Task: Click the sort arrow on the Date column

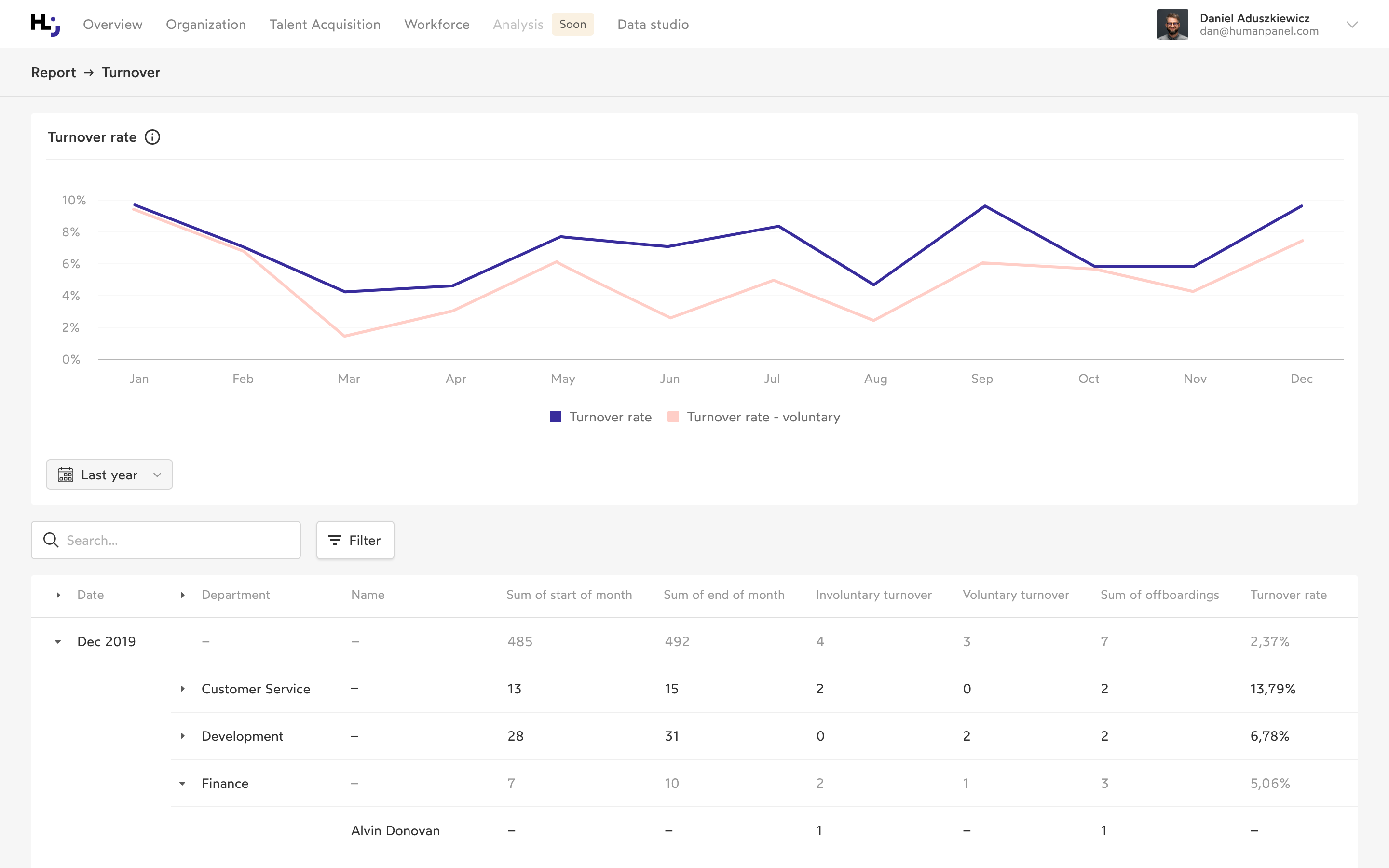Action: coord(58,595)
